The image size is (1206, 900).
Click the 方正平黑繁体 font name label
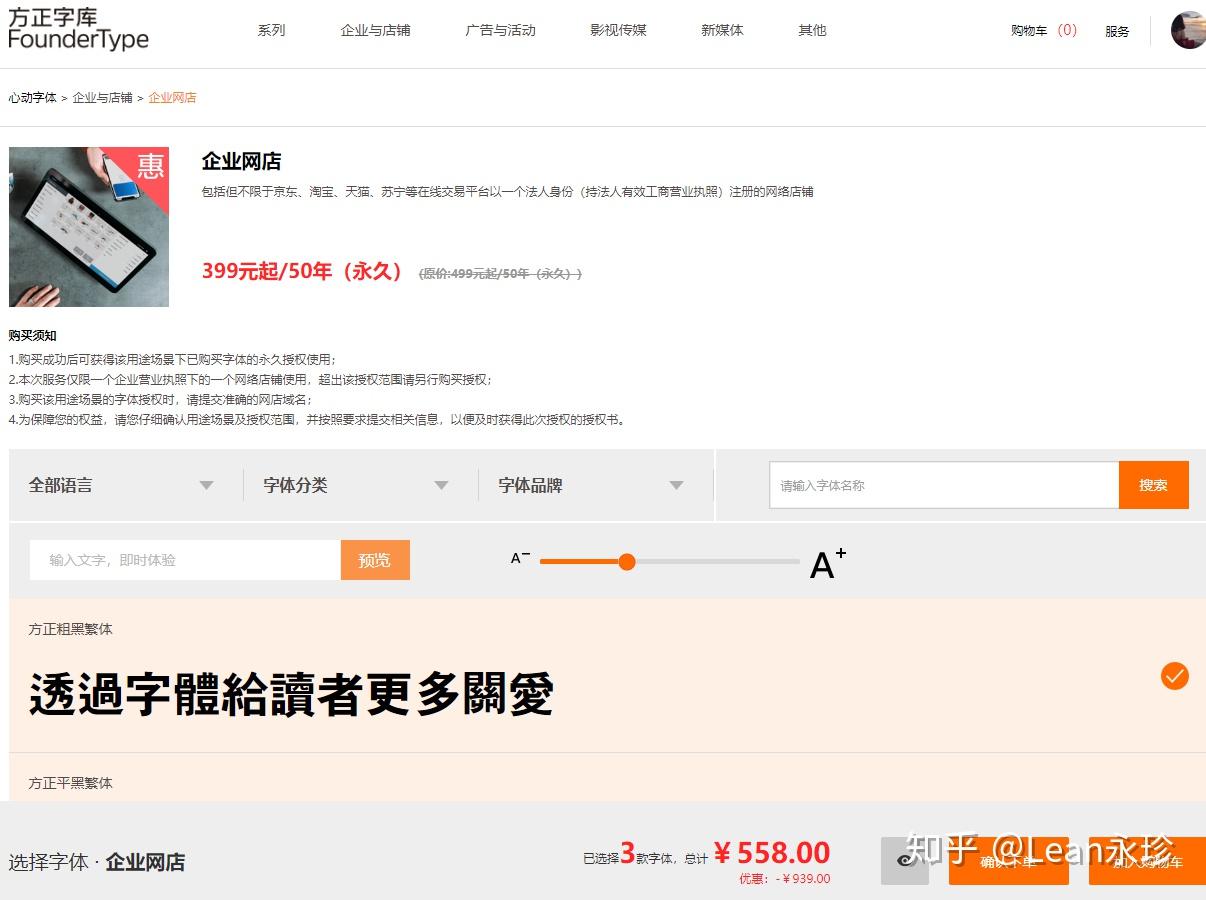coord(70,783)
